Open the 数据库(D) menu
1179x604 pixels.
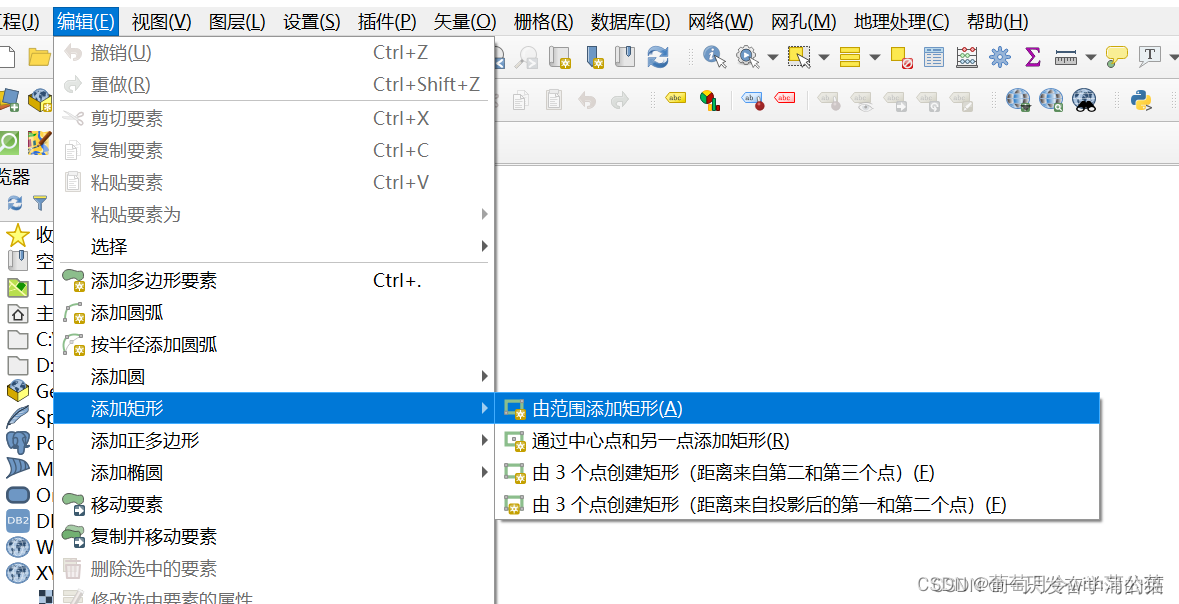click(631, 22)
